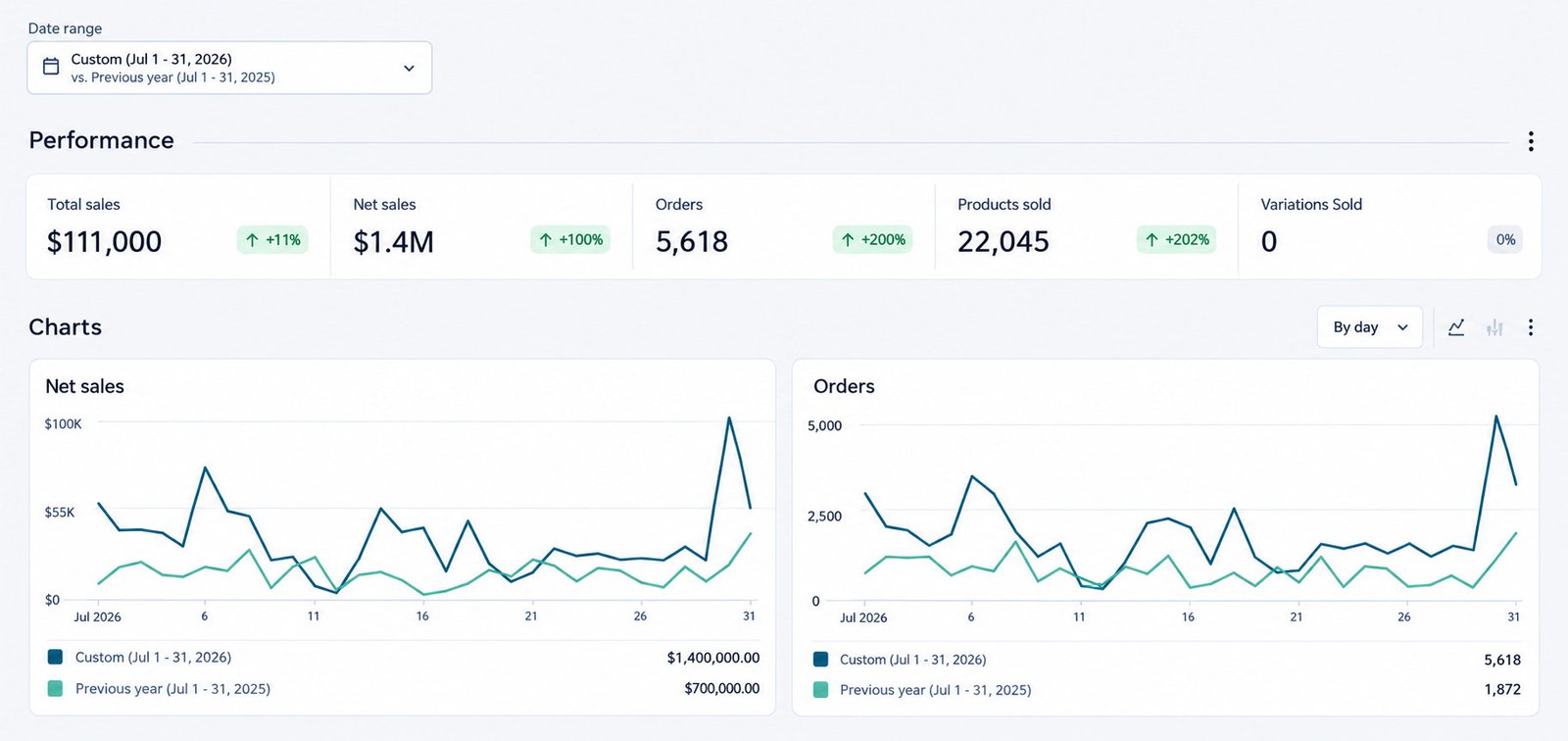Click the calendar icon in date range

[51, 68]
